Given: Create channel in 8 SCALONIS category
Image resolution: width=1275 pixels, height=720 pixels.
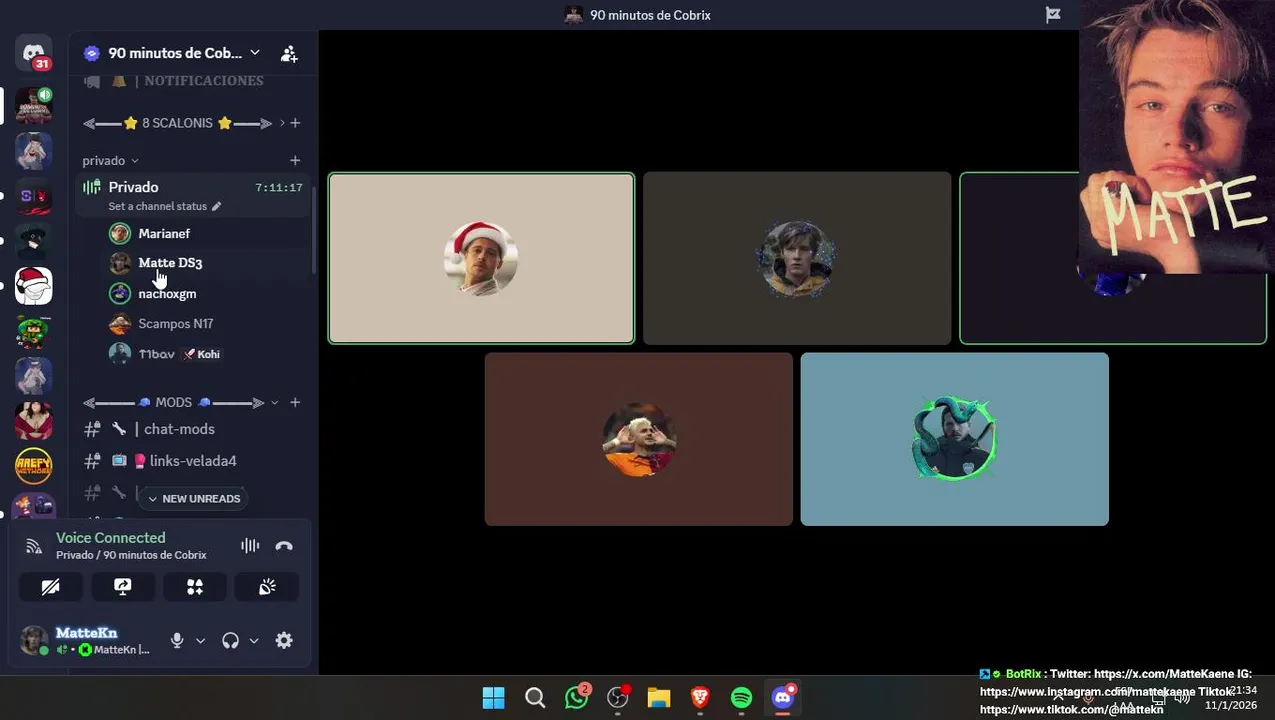Looking at the screenshot, I should click(x=295, y=123).
